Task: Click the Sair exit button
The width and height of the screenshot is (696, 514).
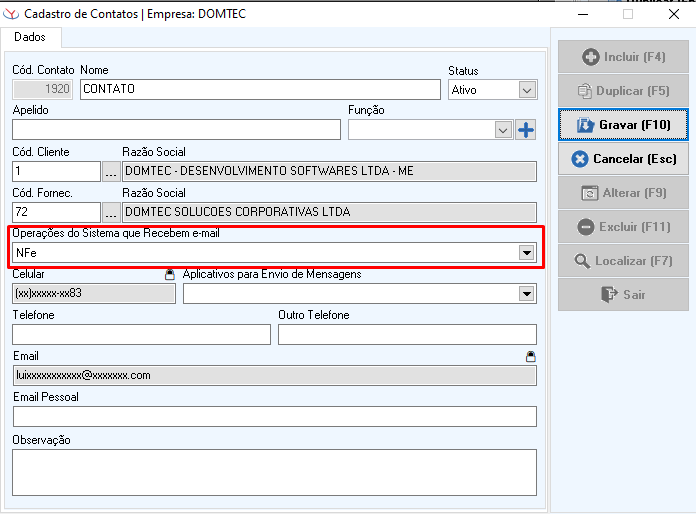Action: pyautogui.click(x=623, y=295)
